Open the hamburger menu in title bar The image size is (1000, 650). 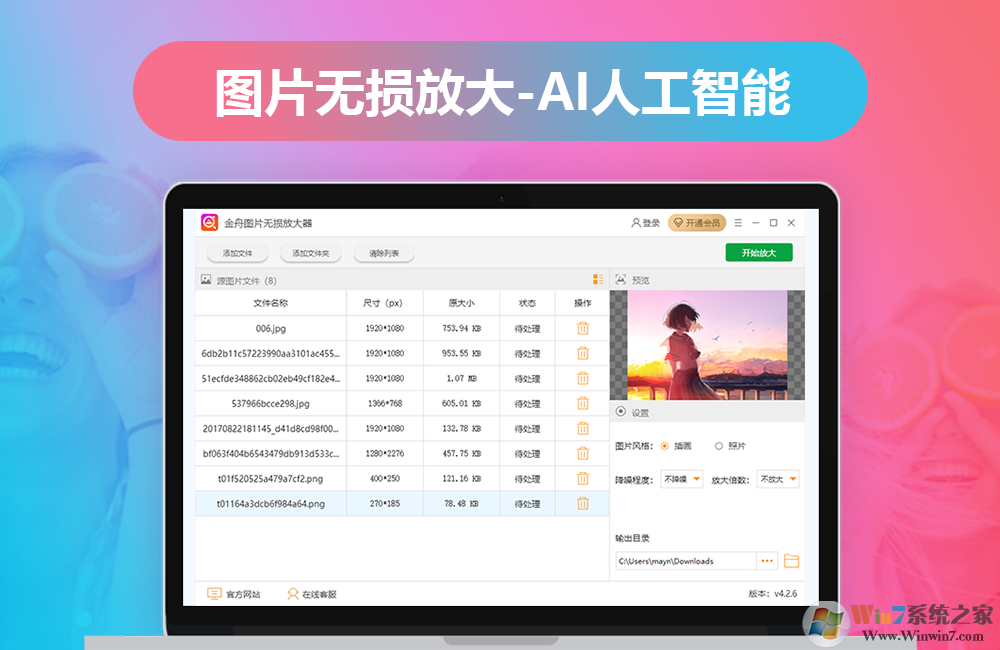[737, 222]
